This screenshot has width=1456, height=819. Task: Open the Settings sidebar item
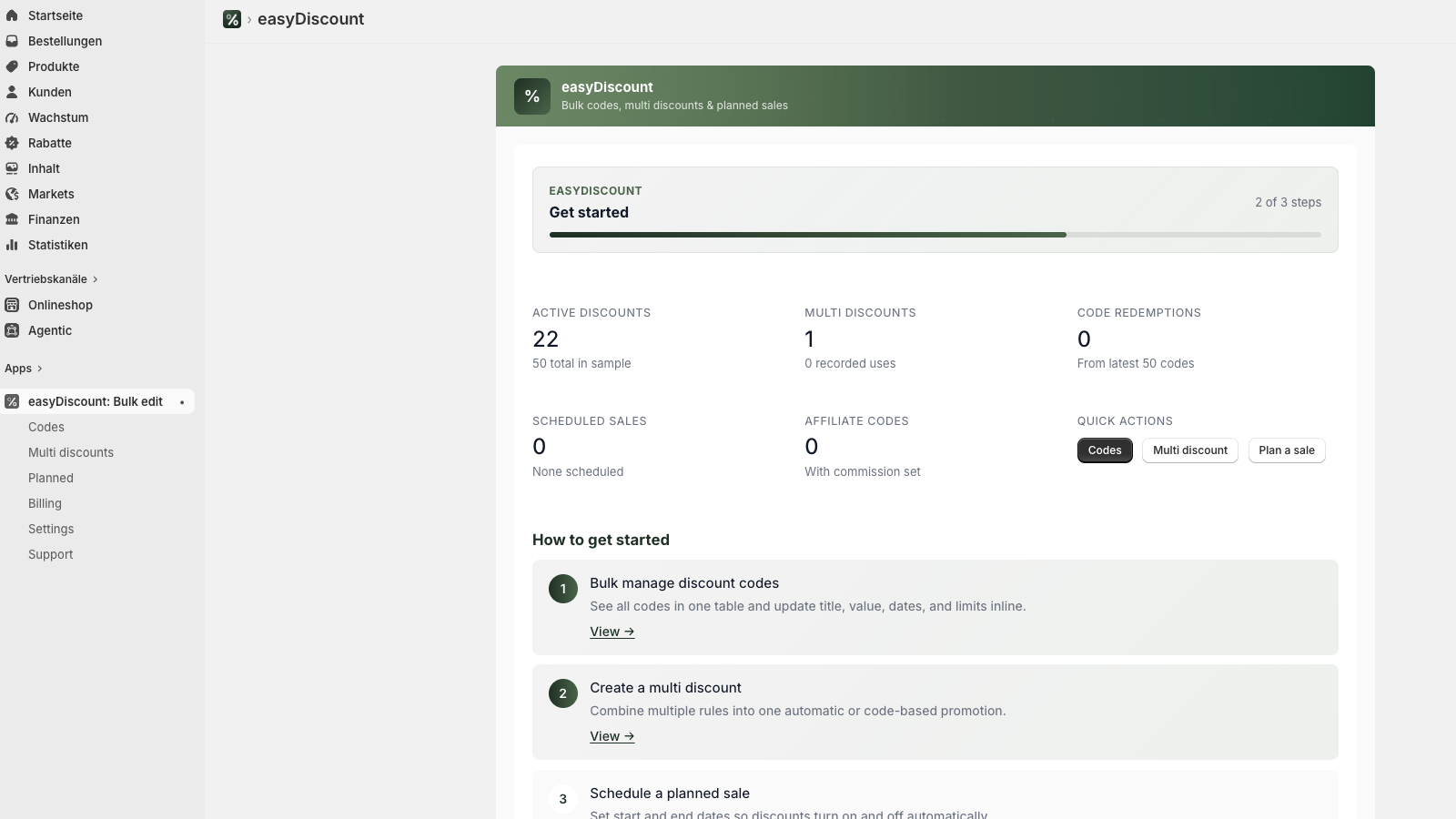coord(51,529)
